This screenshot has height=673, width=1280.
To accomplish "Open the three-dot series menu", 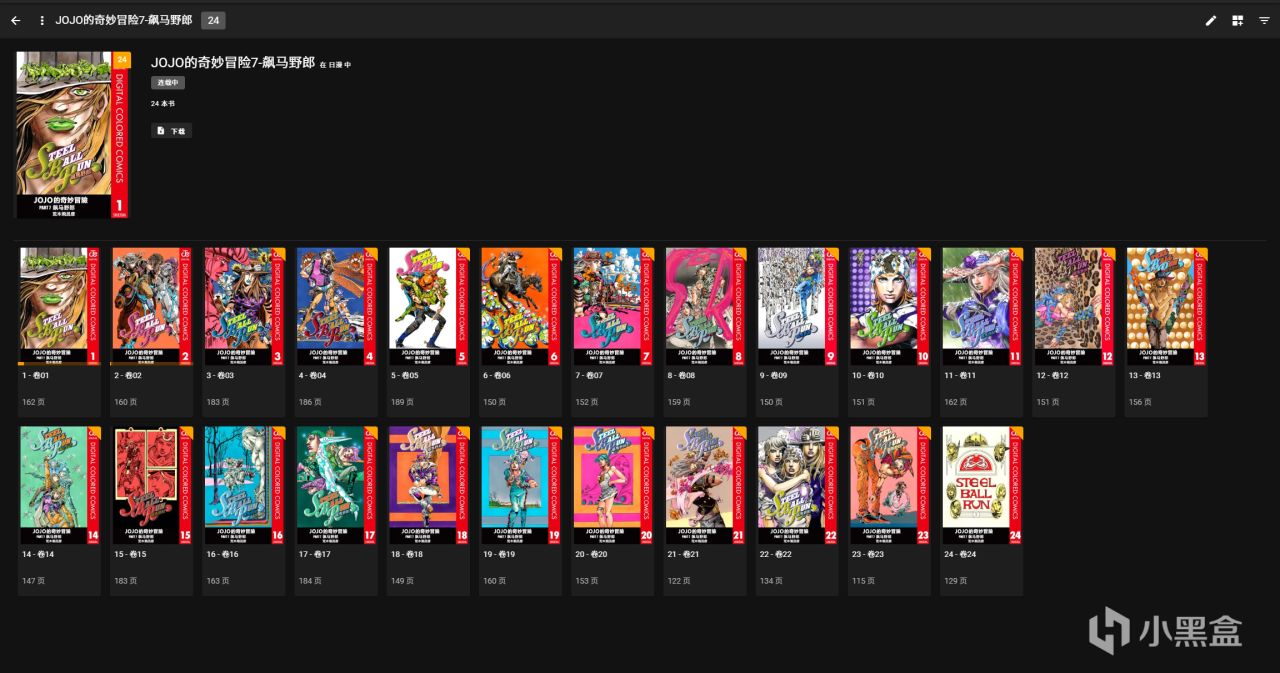I will [42, 20].
